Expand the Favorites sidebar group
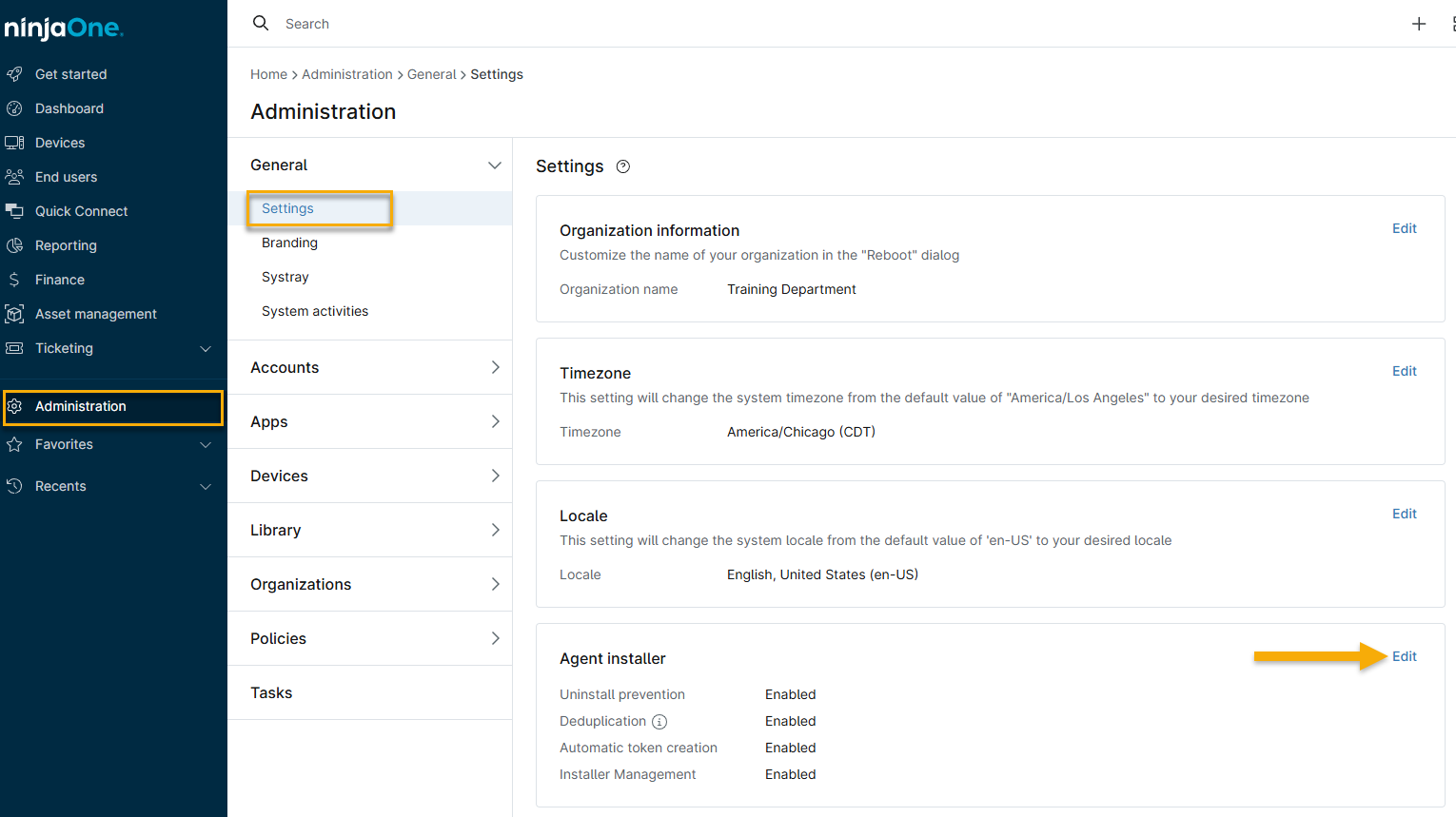 click(206, 445)
